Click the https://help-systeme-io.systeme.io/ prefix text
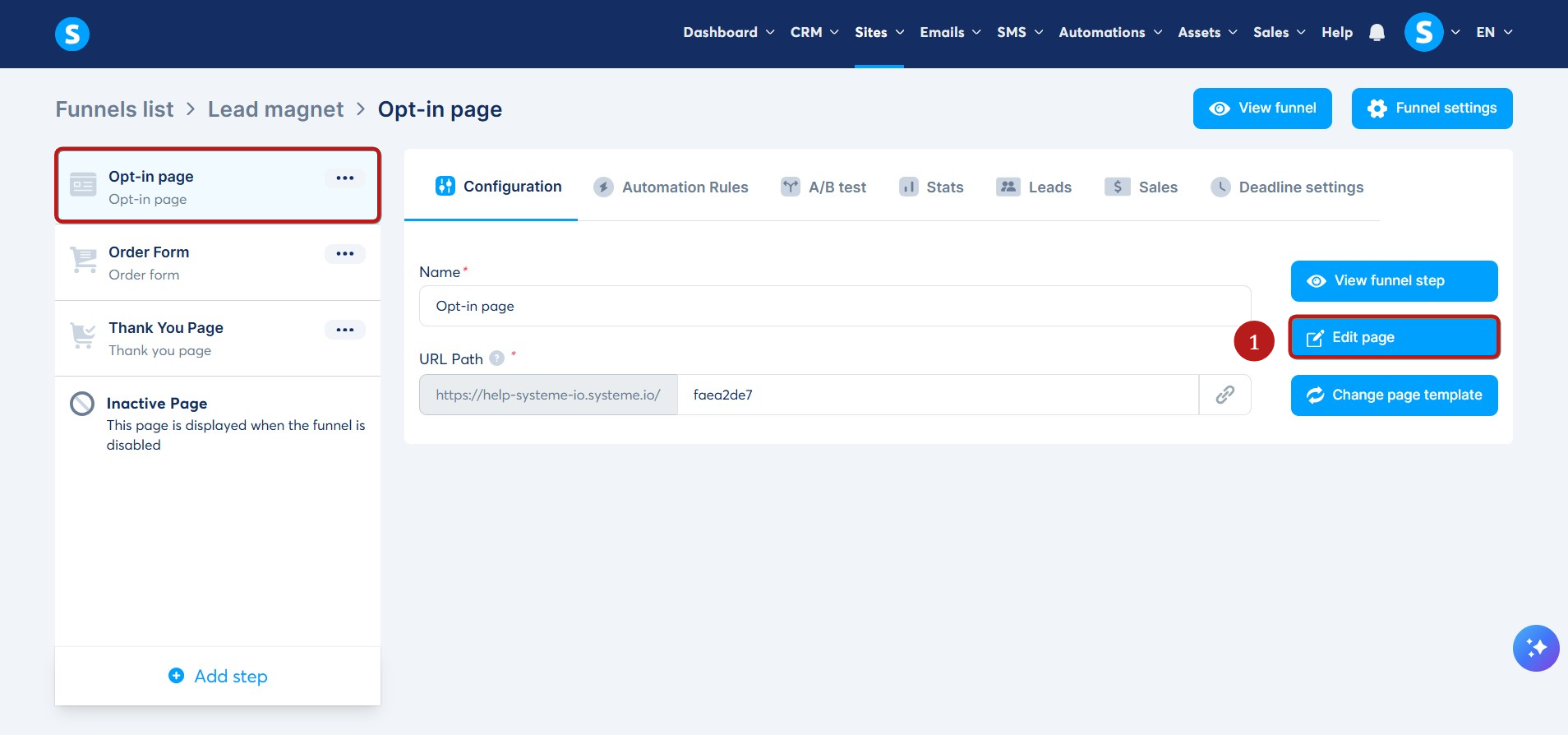The width and height of the screenshot is (1568, 735). pos(548,395)
